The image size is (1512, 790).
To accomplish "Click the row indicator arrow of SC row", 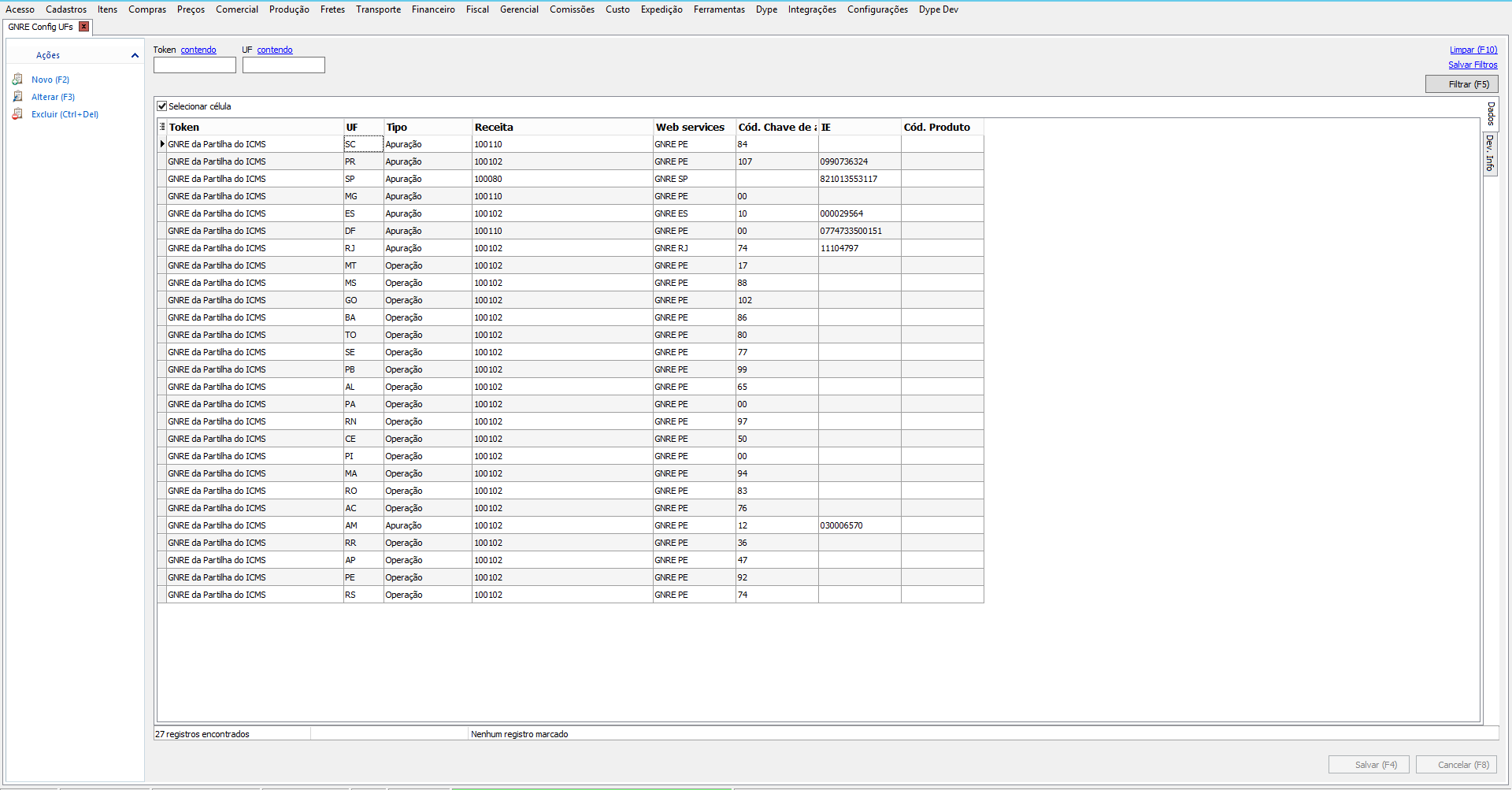I will (162, 144).
